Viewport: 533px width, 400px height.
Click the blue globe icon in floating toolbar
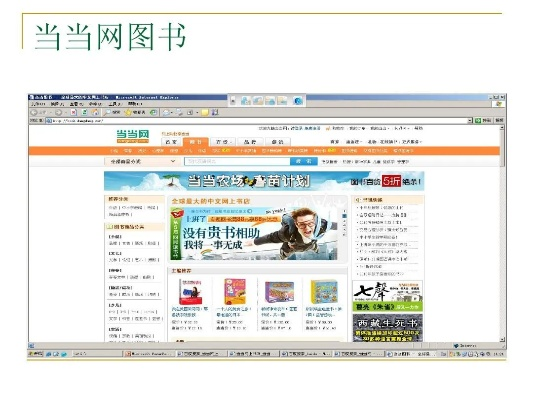[298, 101]
